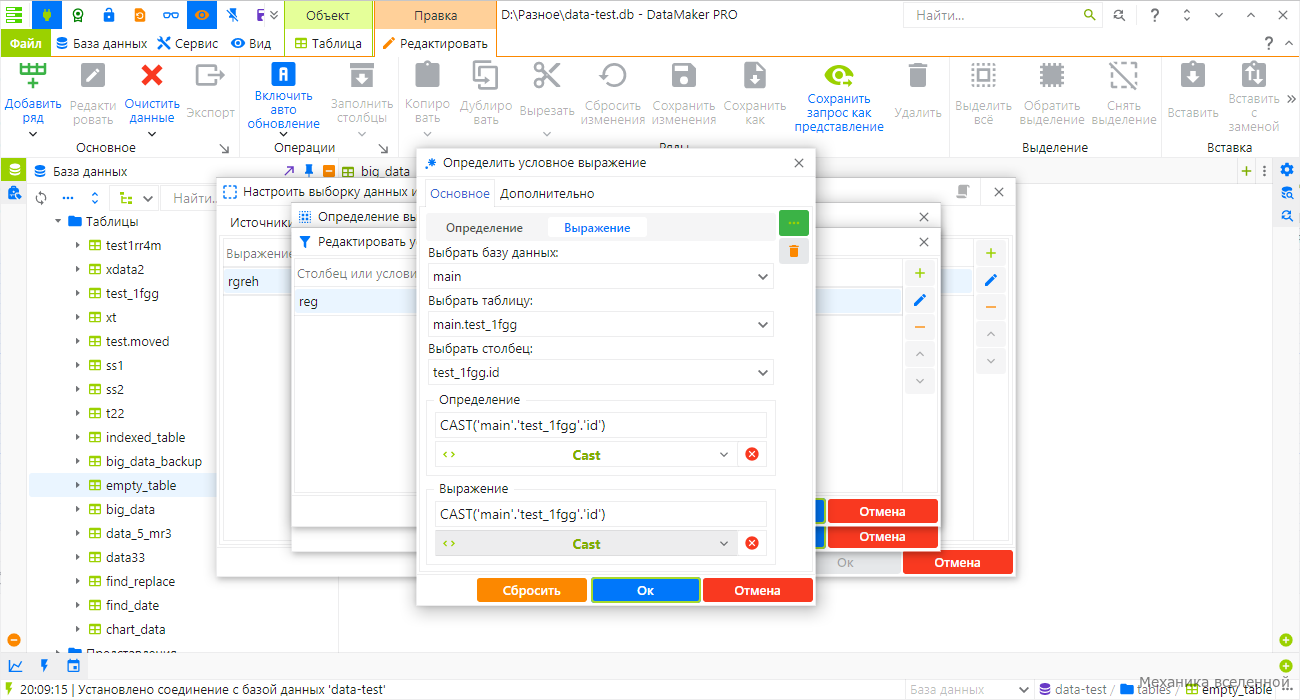This screenshot has height=700, width=1300.
Task: Expand the test1rr4m table node
Action: click(78, 245)
